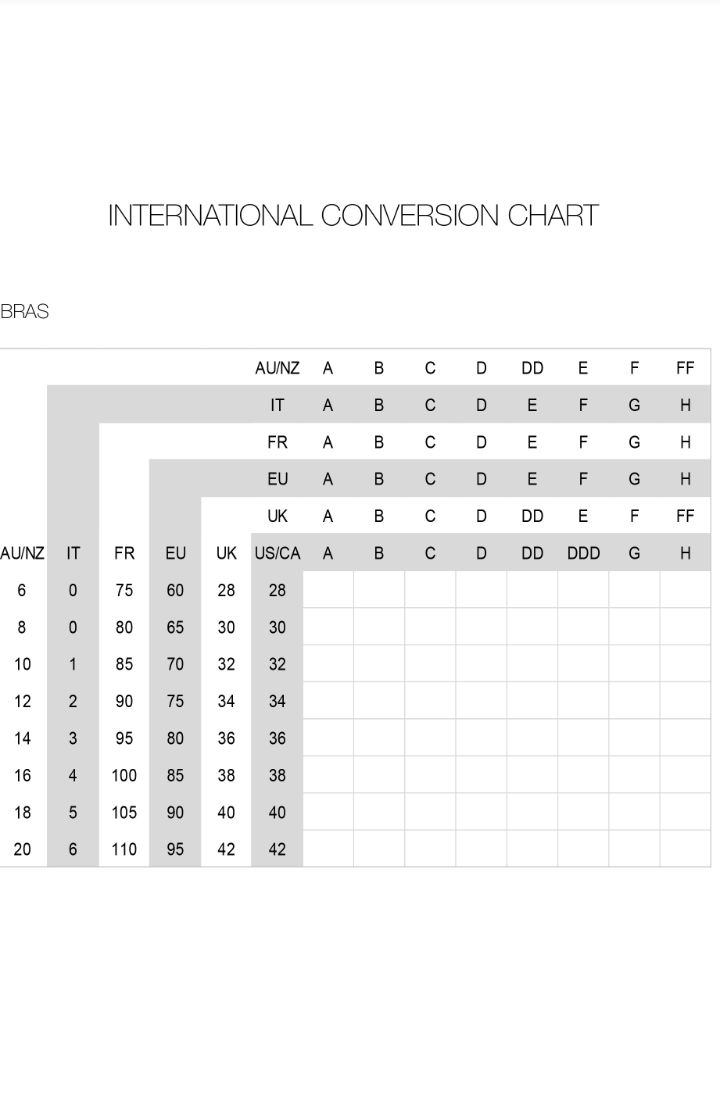Click the International Conversion Chart title

click(353, 215)
